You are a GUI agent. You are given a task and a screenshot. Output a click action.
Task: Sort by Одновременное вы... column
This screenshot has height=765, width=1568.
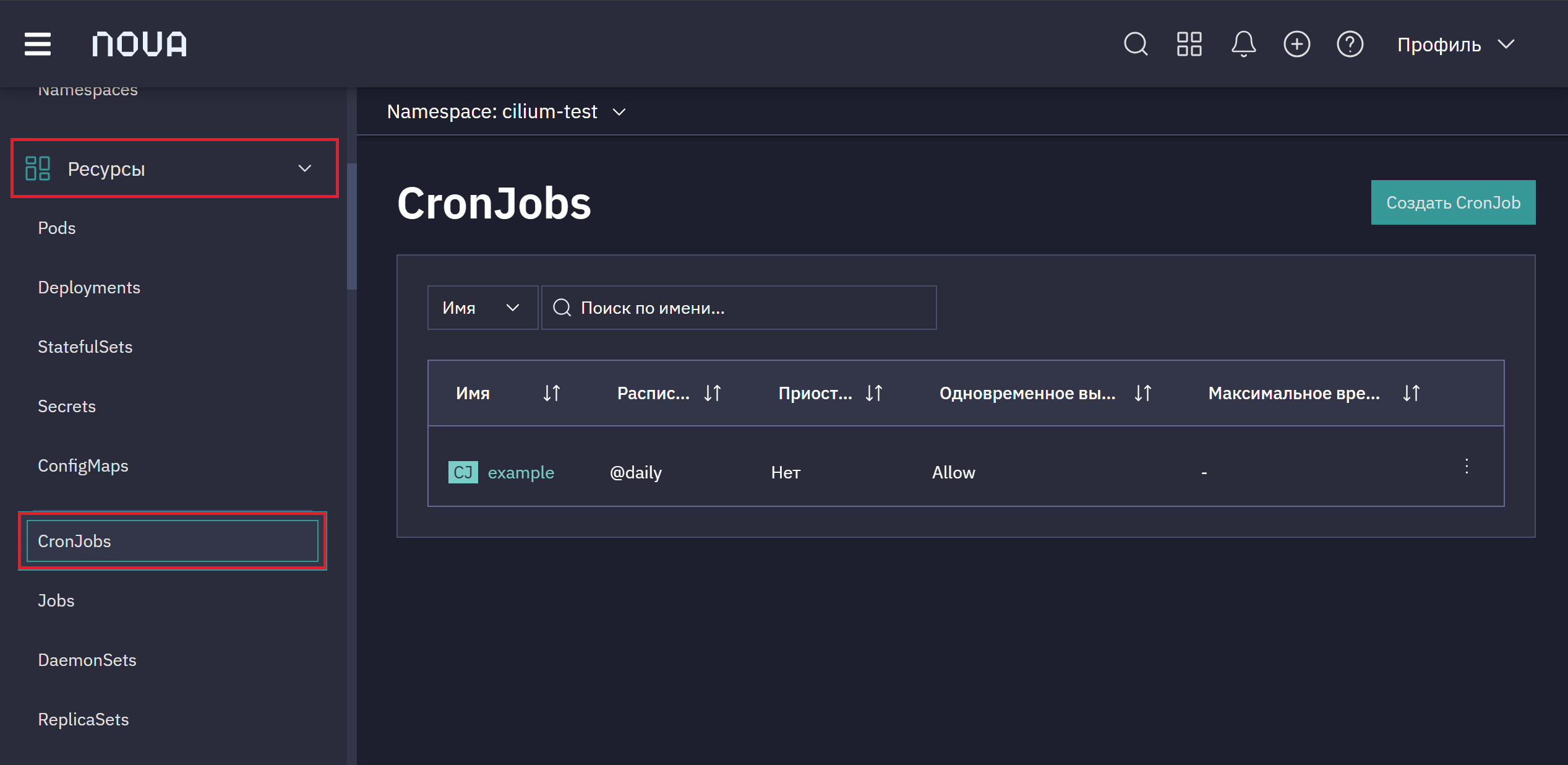[x=1143, y=393]
